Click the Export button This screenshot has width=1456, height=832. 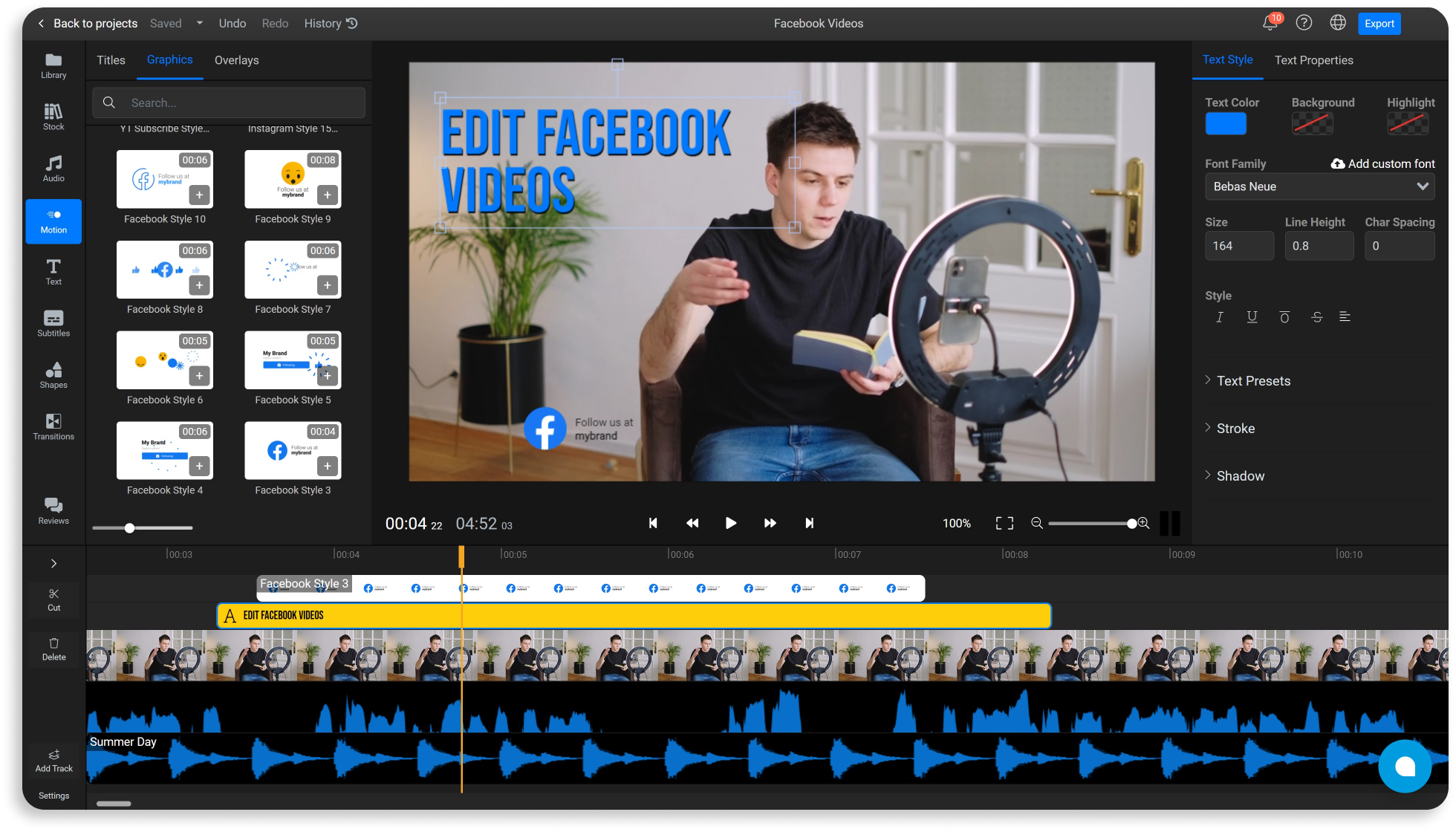point(1379,23)
